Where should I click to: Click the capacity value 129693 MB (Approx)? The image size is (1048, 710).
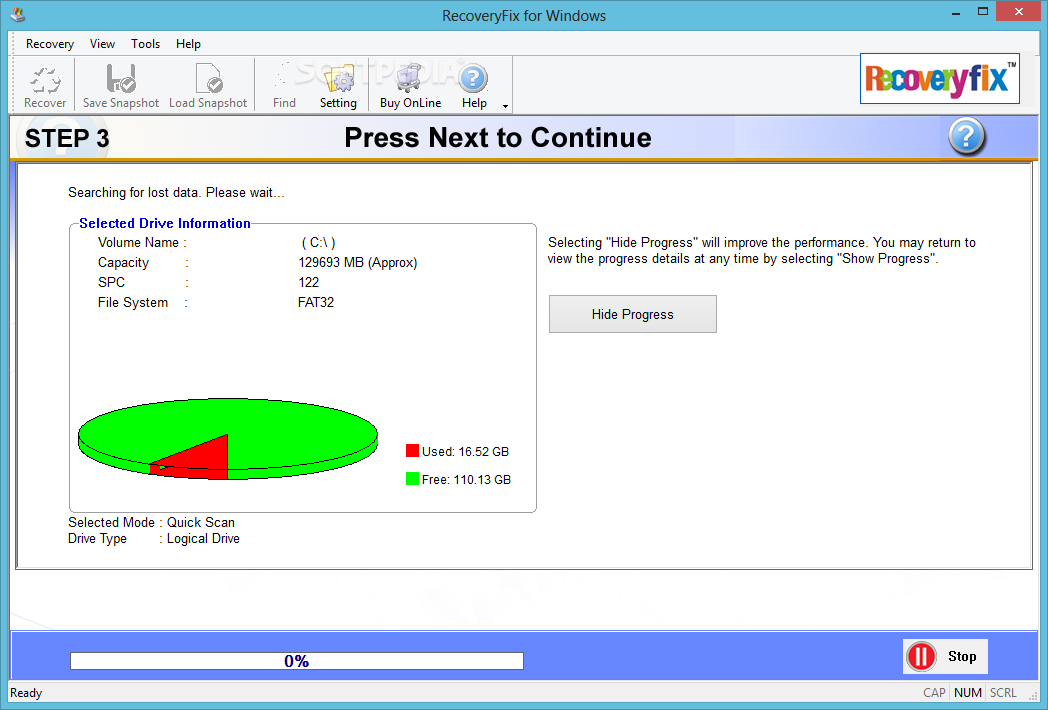click(358, 263)
